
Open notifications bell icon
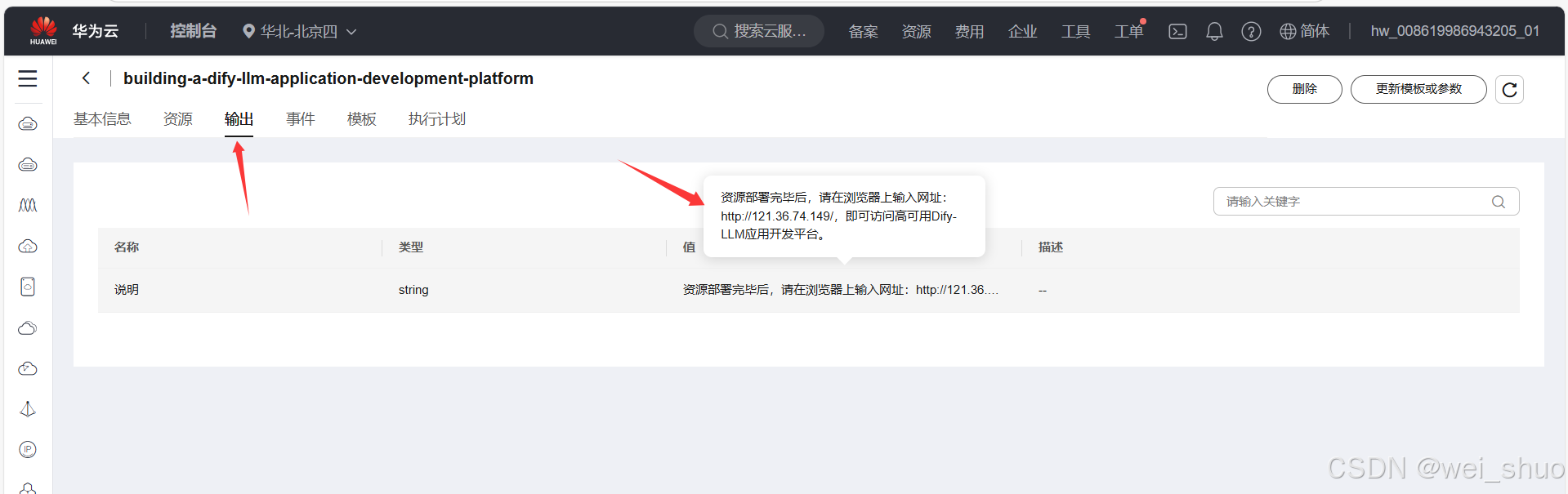tap(1214, 31)
